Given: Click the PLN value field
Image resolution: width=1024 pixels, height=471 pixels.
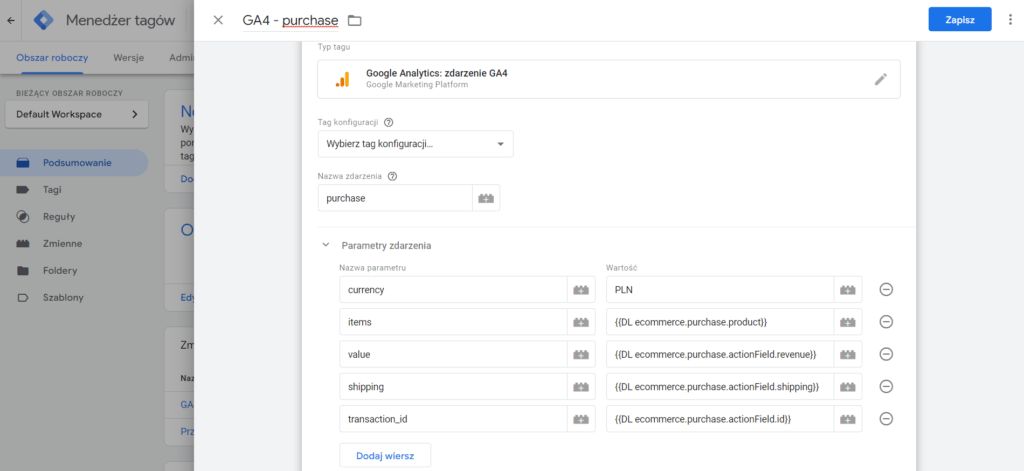Looking at the screenshot, I should 720,289.
